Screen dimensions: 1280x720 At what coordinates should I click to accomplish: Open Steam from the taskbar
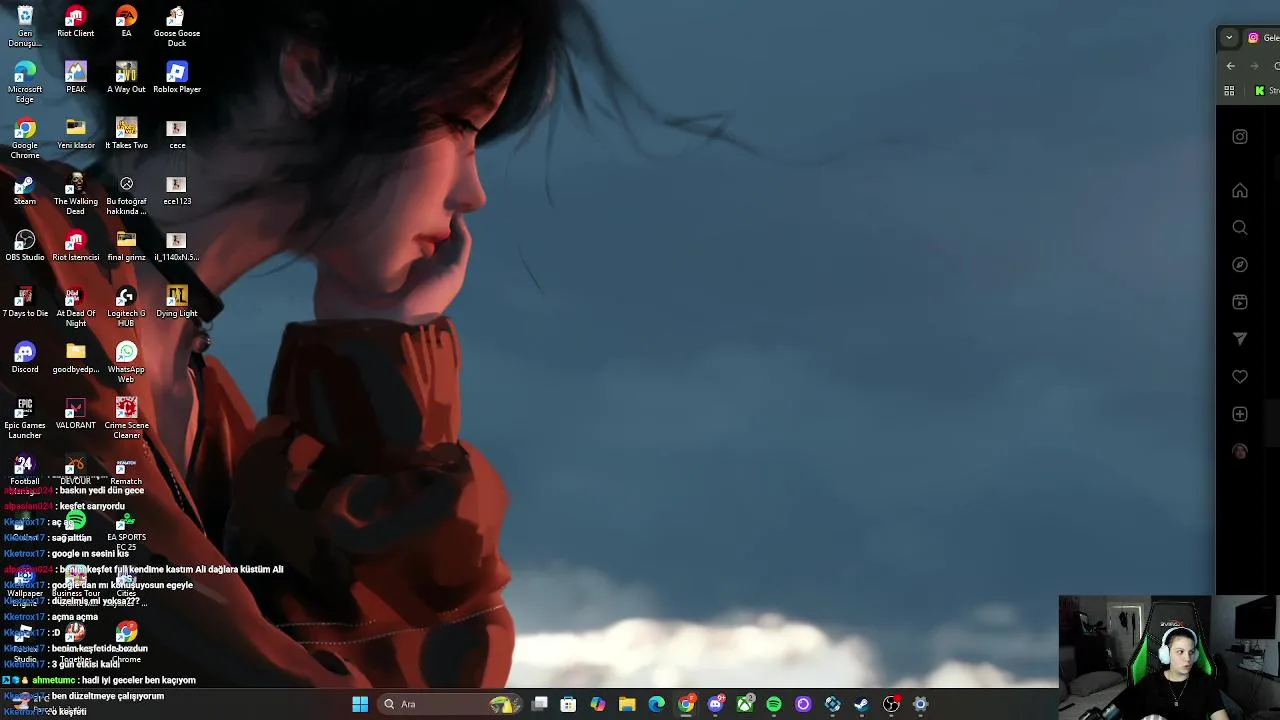click(x=861, y=704)
